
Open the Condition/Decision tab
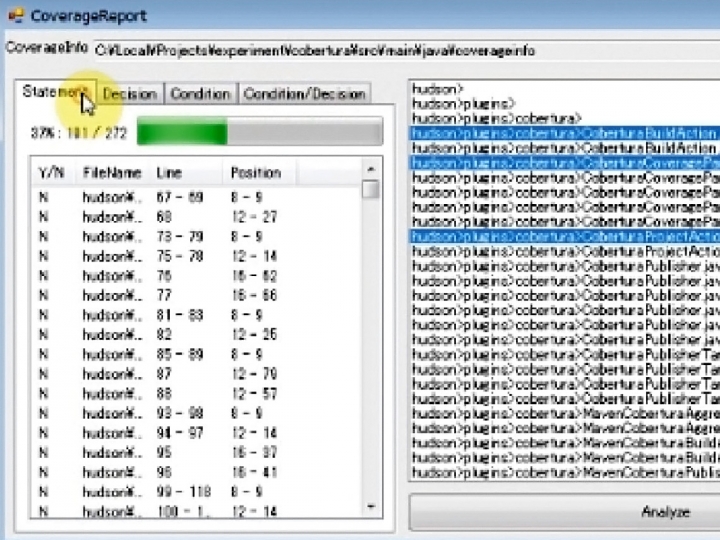(304, 94)
